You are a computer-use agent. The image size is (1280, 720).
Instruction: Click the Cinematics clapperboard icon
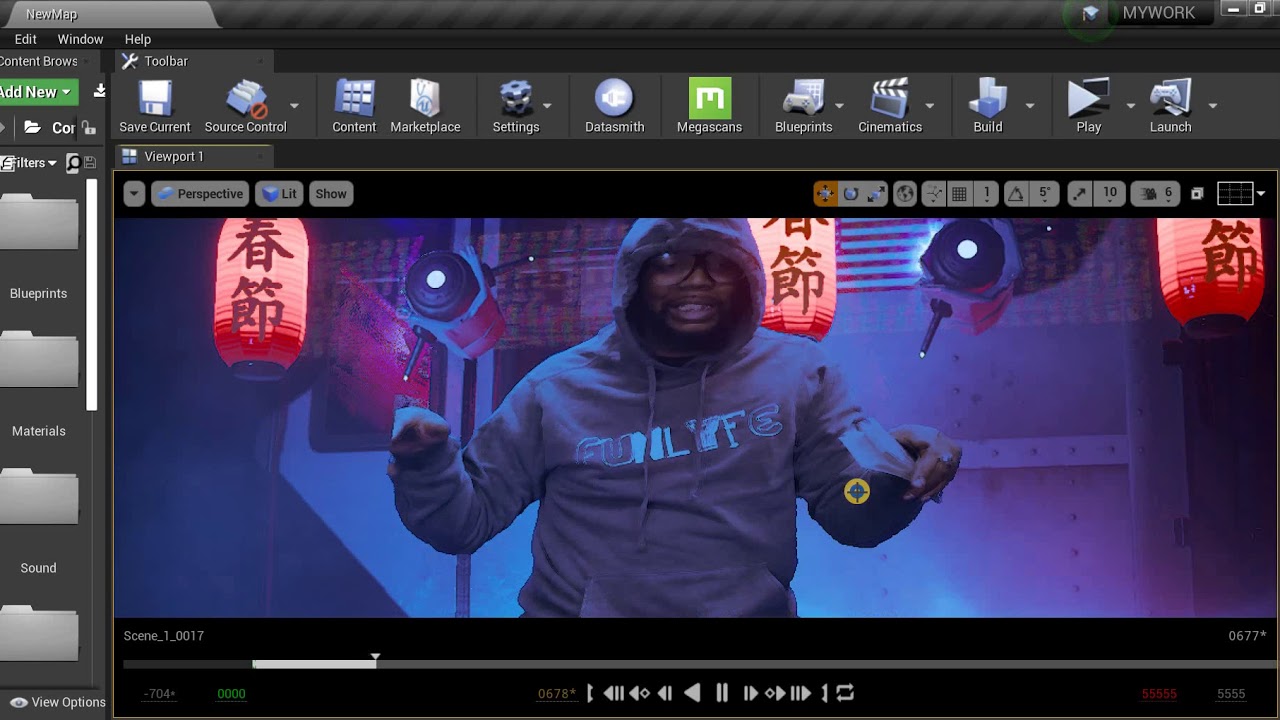(889, 98)
